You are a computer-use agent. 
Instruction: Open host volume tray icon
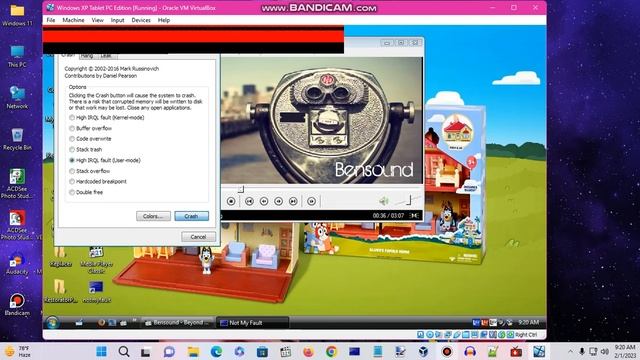pyautogui.click(x=605, y=351)
